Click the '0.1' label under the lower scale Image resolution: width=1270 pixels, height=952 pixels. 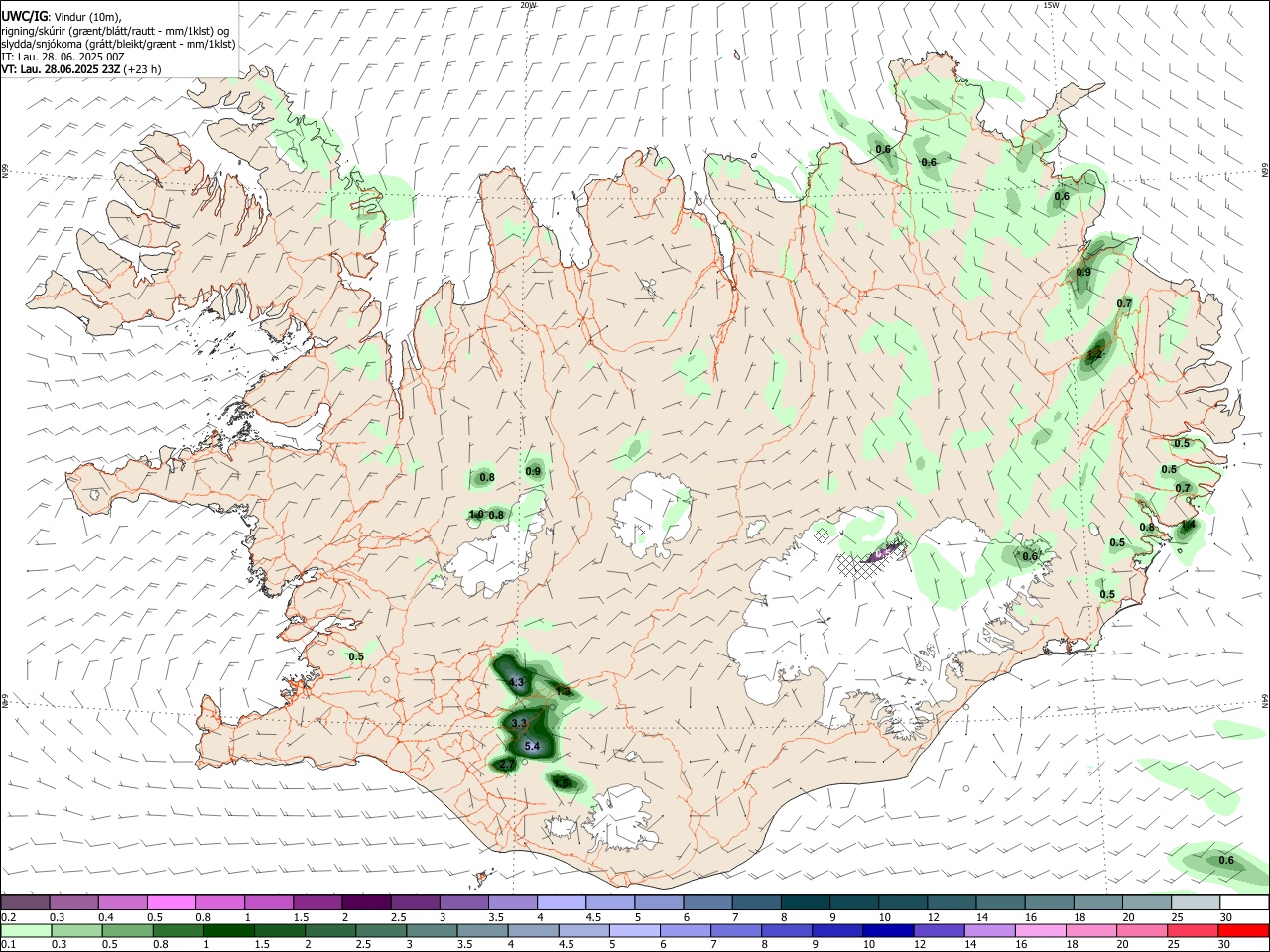coord(9,944)
